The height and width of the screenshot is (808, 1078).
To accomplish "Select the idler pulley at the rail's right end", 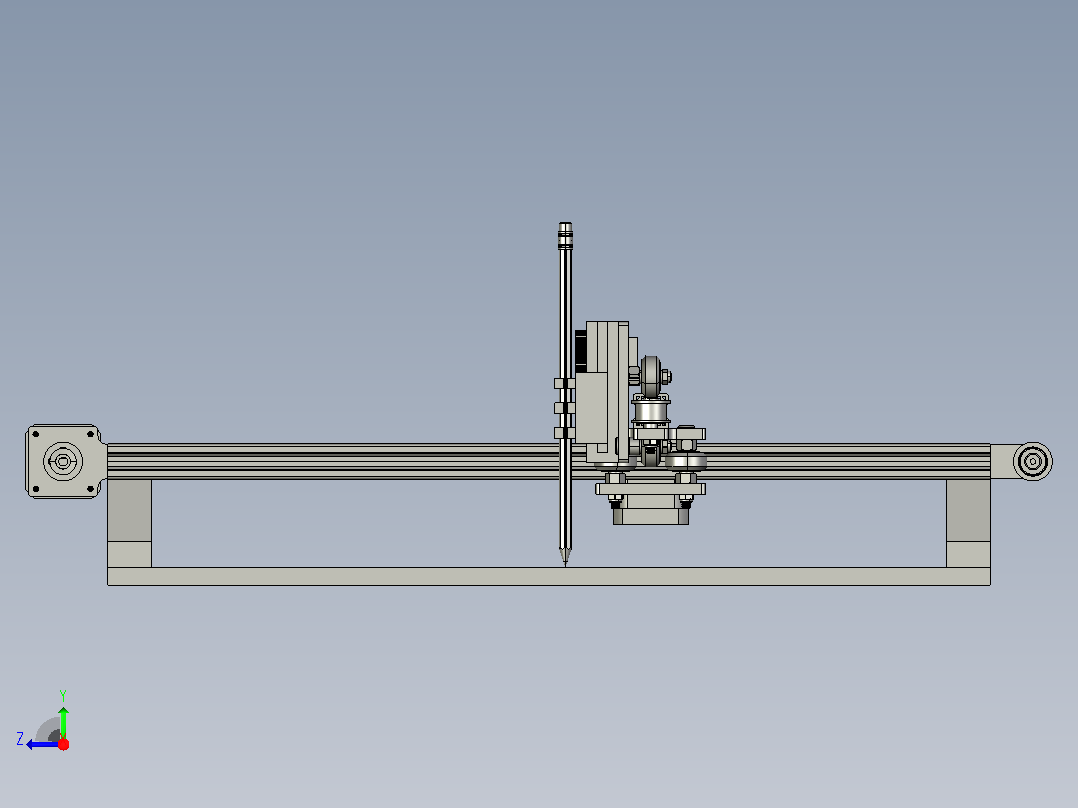I will 1032,461.
